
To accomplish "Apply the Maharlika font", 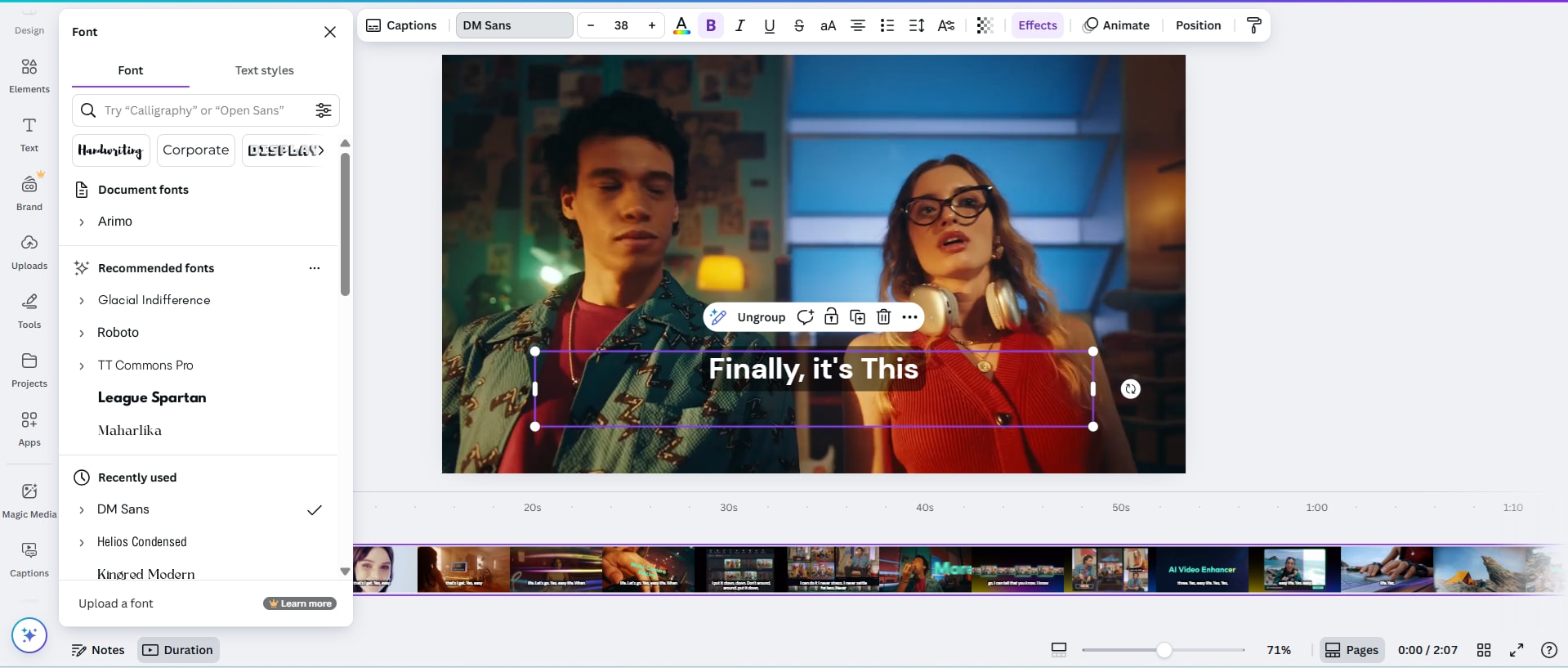I will pos(129,430).
